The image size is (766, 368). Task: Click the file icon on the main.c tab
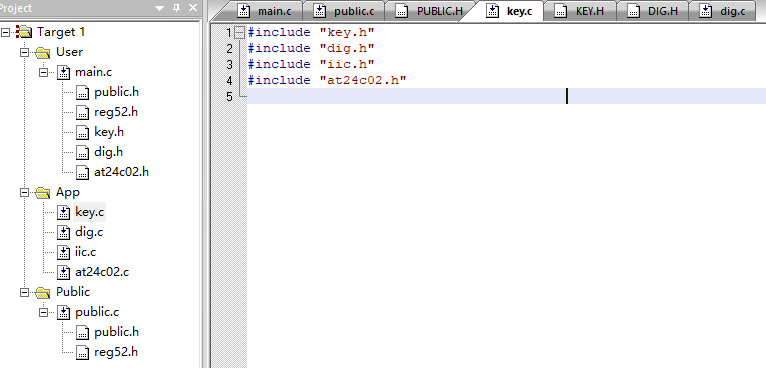point(244,11)
